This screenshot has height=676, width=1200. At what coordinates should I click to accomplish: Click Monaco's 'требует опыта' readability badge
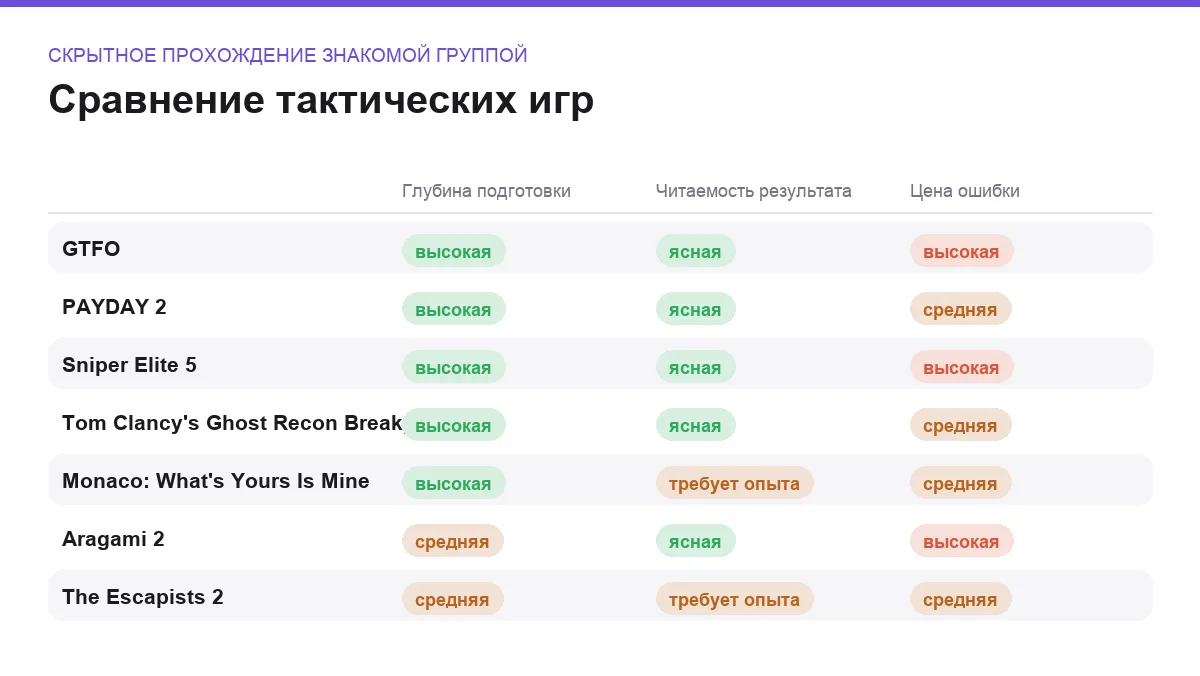735,483
